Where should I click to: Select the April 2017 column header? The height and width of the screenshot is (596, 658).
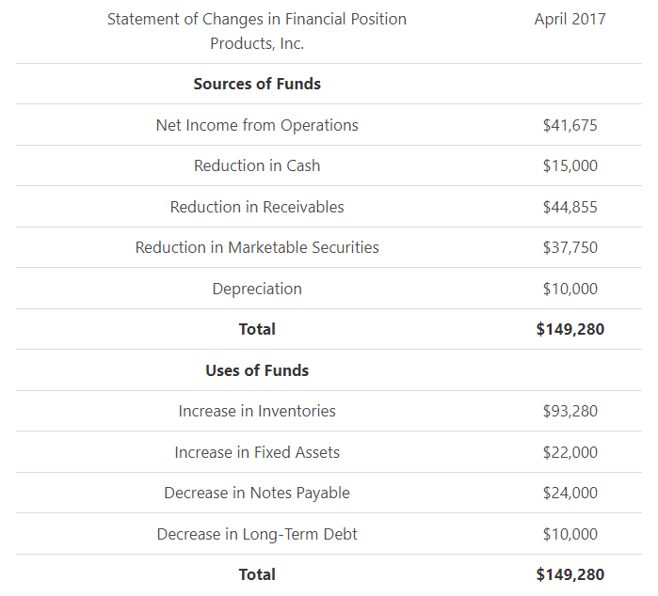click(x=570, y=19)
